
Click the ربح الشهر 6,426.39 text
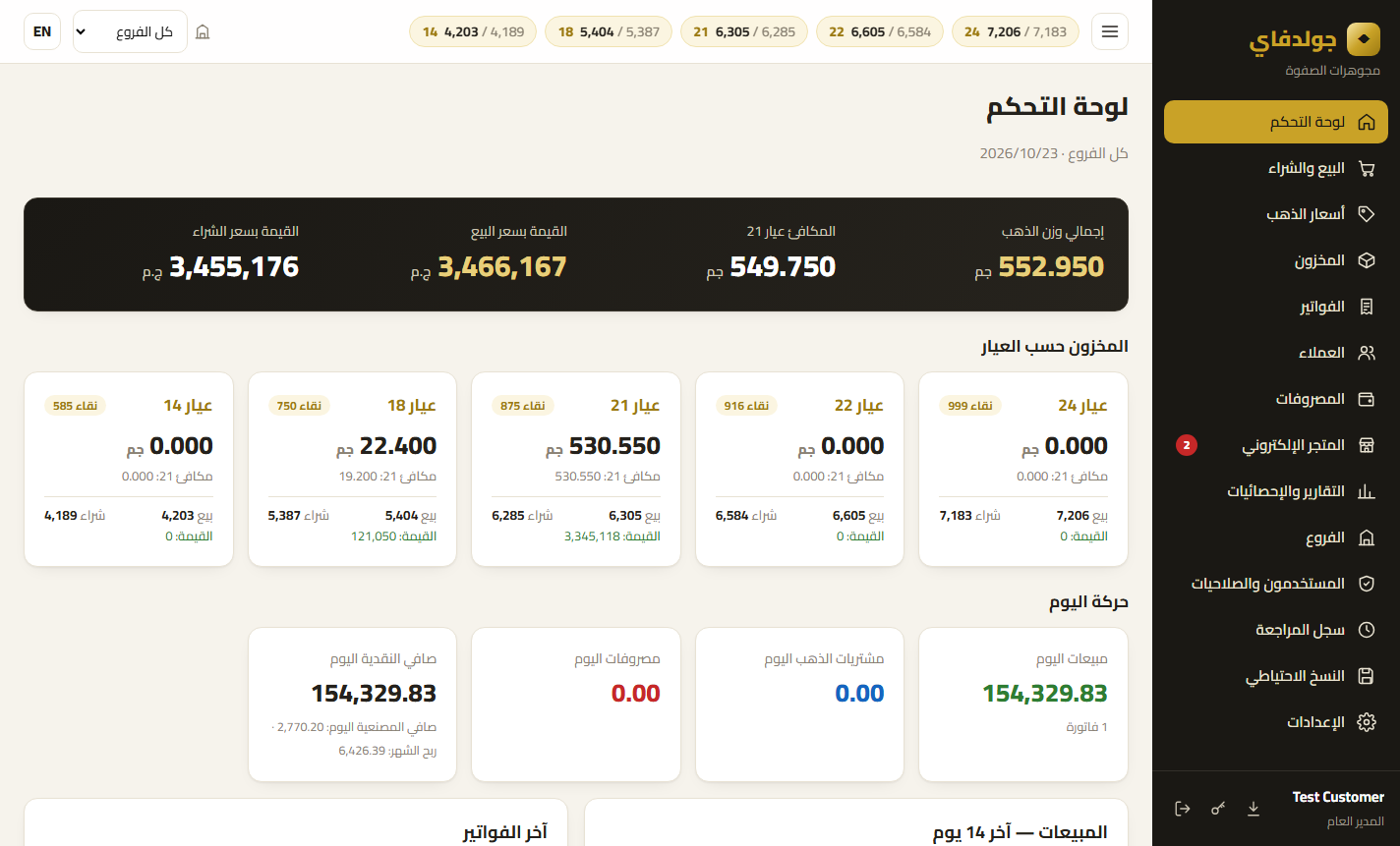click(387, 751)
